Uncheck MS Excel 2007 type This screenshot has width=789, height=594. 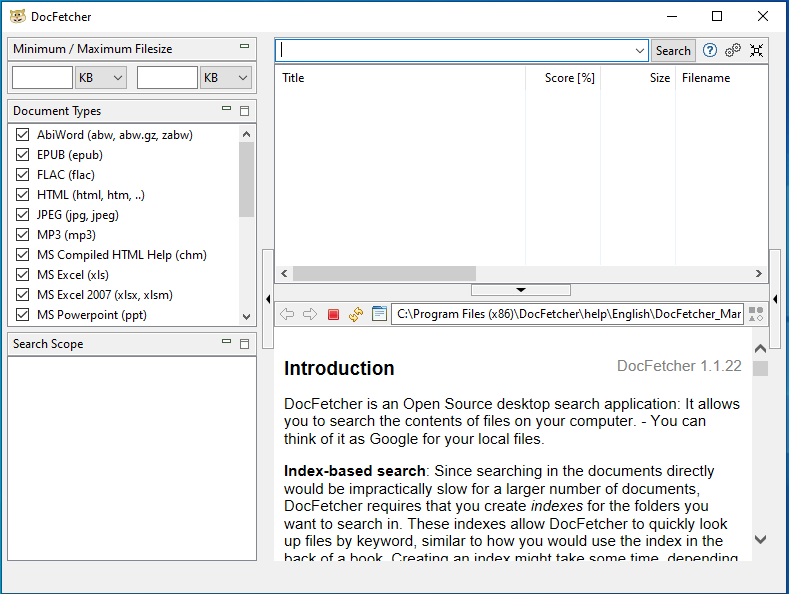coord(22,294)
